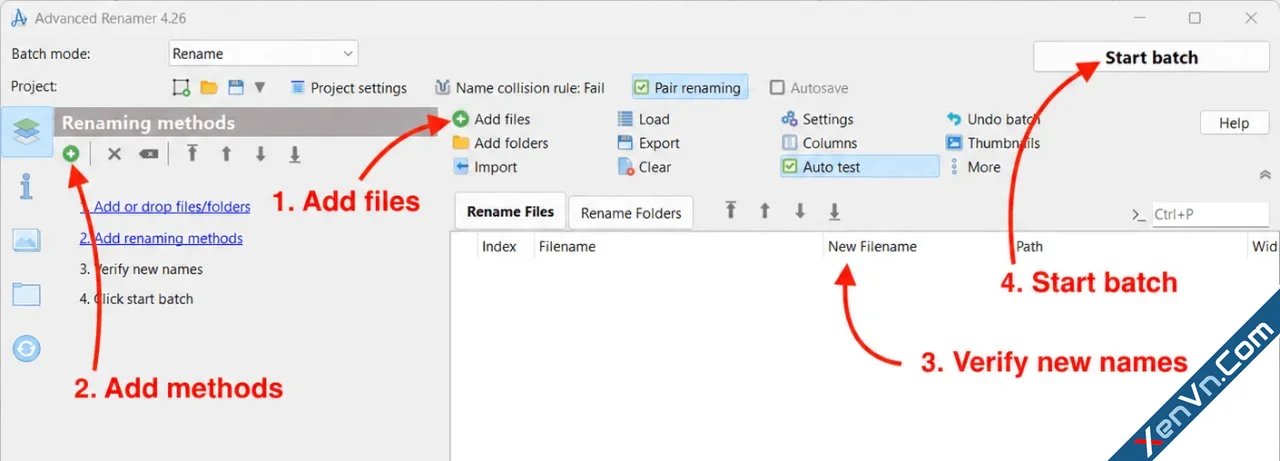
Task: Move method to top in Renaming methods toolbar
Action: coord(192,154)
